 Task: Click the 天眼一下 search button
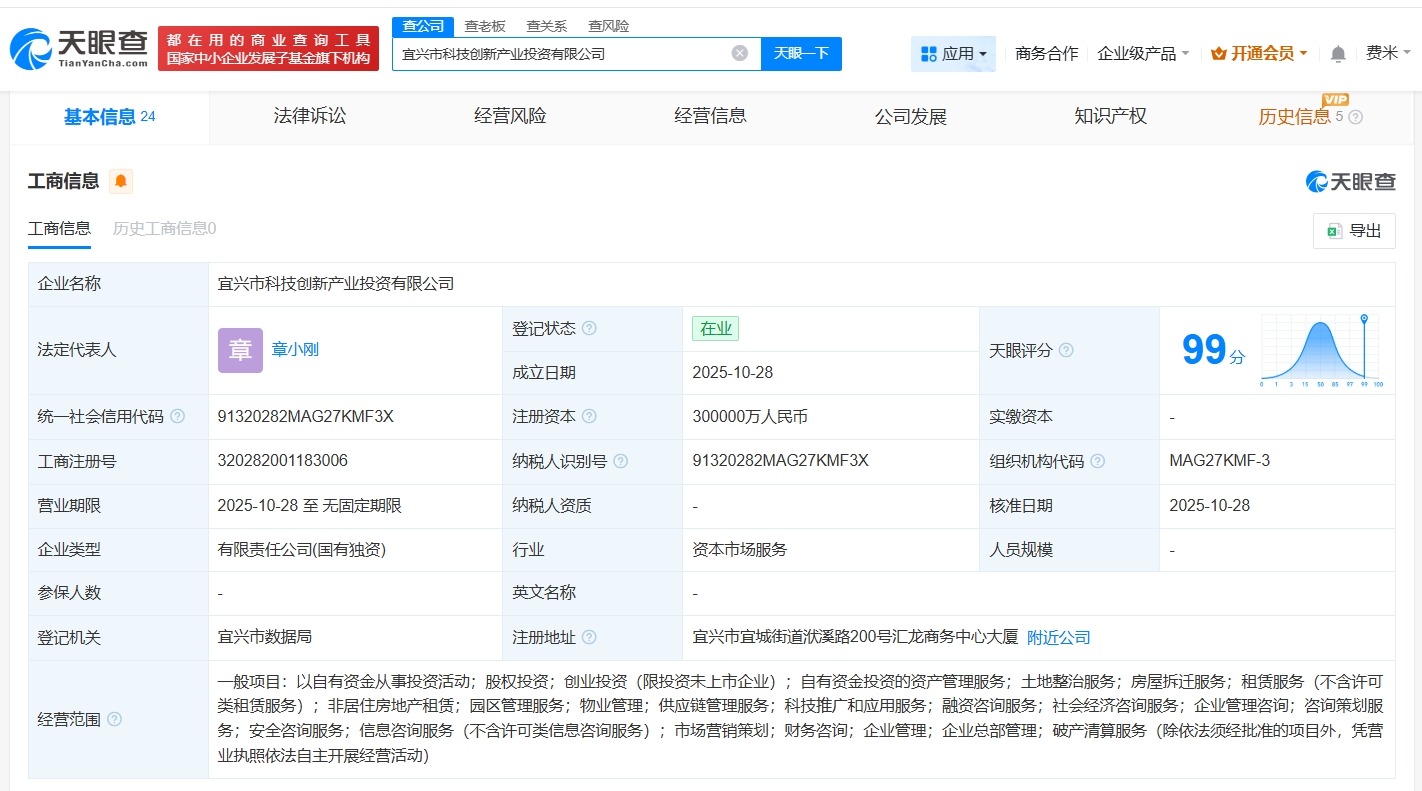pyautogui.click(x=801, y=53)
